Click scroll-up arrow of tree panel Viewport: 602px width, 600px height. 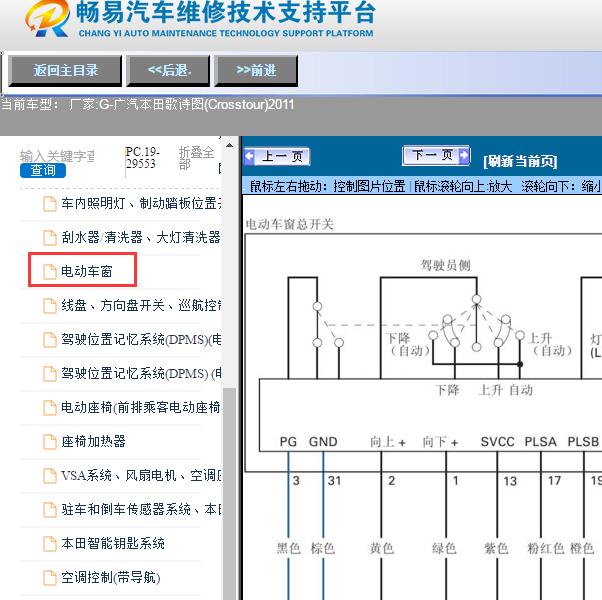pos(230,146)
